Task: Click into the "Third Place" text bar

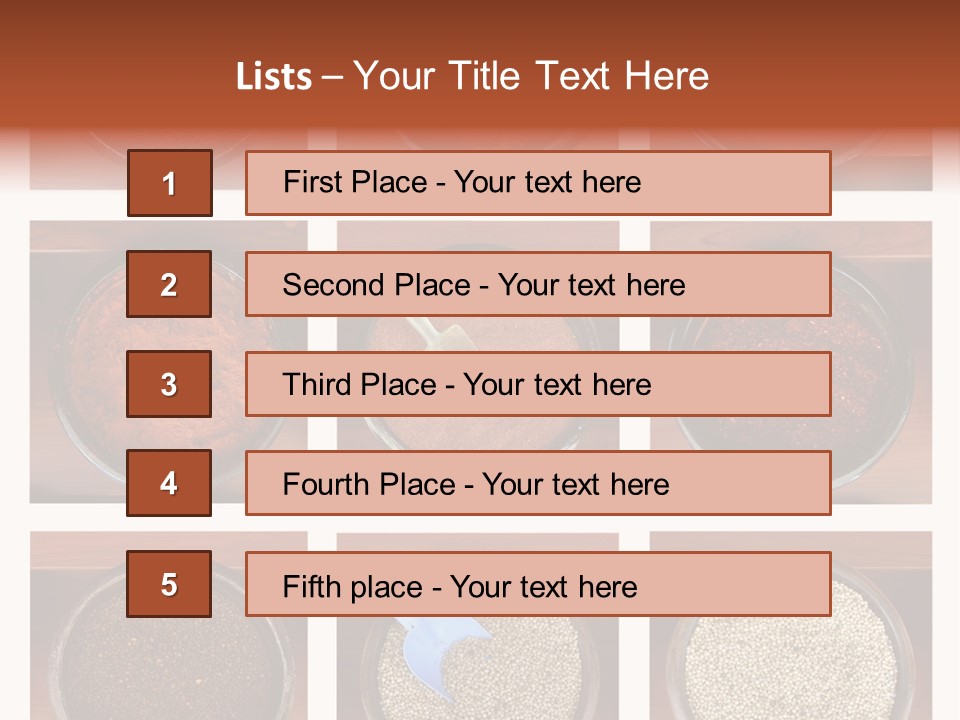Action: click(538, 384)
